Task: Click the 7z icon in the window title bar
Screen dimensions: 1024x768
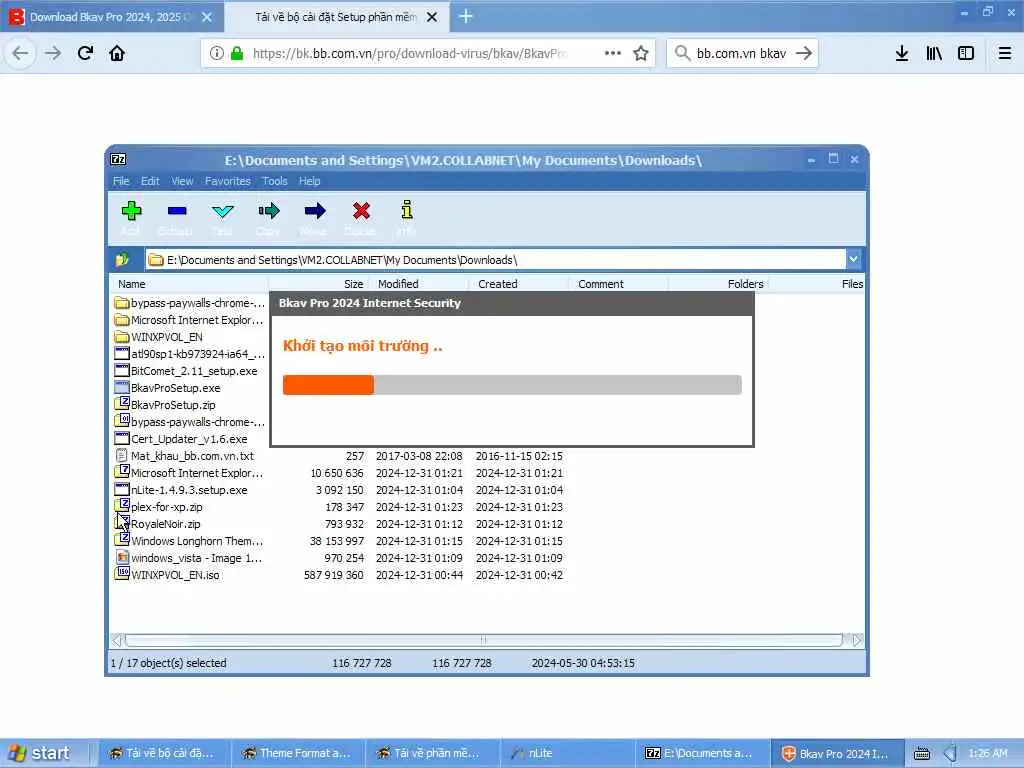Action: (118, 159)
